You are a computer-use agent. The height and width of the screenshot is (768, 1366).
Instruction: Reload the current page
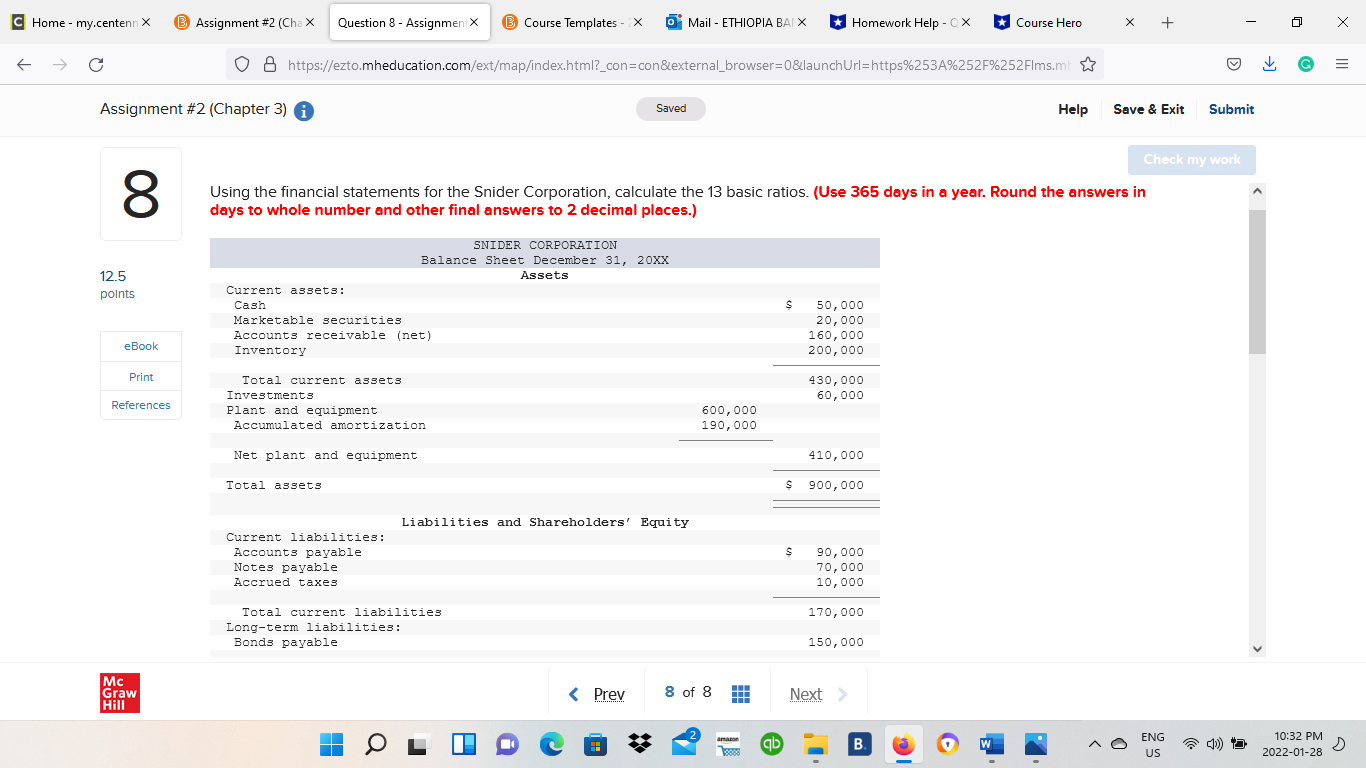click(x=95, y=66)
